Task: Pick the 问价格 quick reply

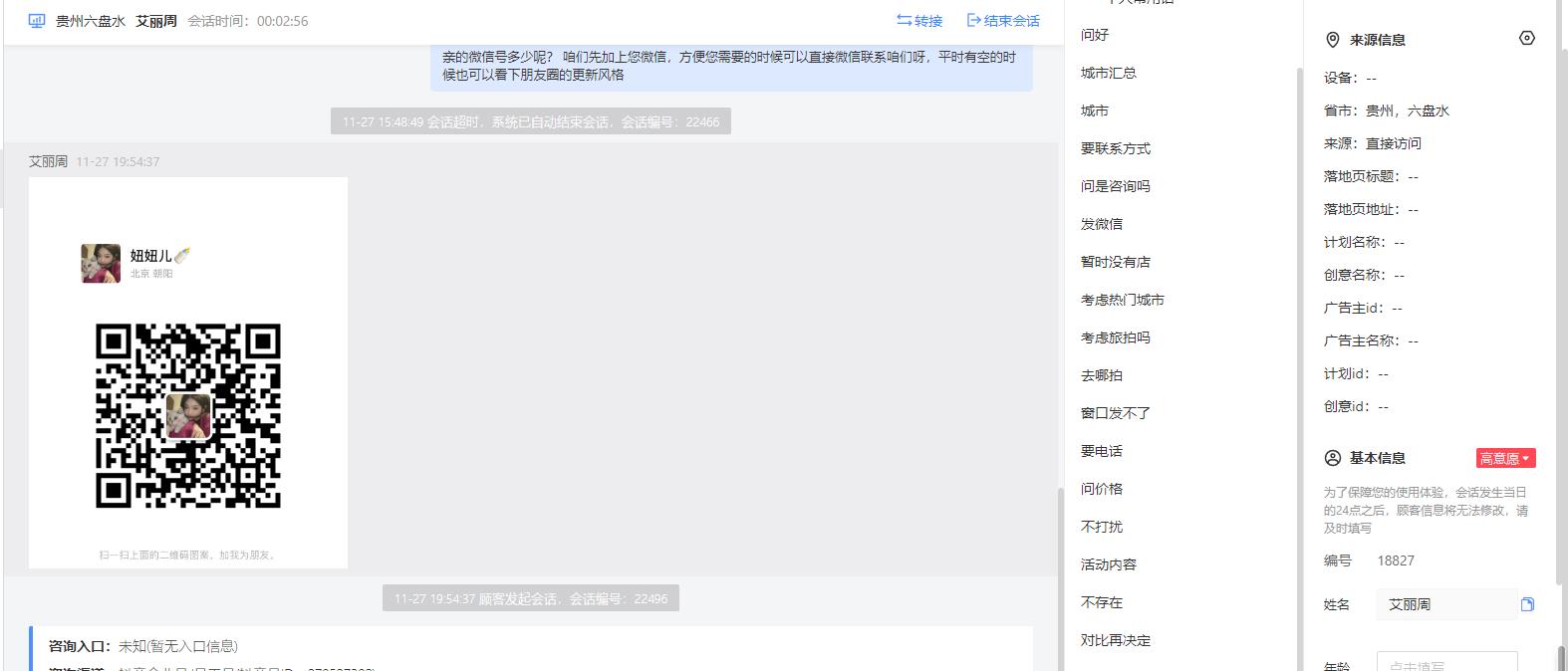Action: 1102,489
